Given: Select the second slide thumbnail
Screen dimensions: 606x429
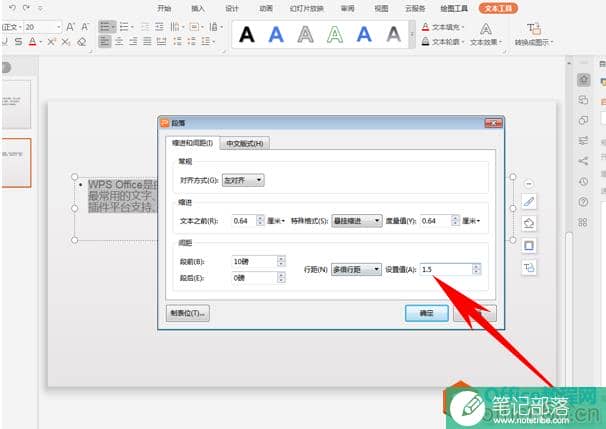Looking at the screenshot, I should [x=15, y=163].
